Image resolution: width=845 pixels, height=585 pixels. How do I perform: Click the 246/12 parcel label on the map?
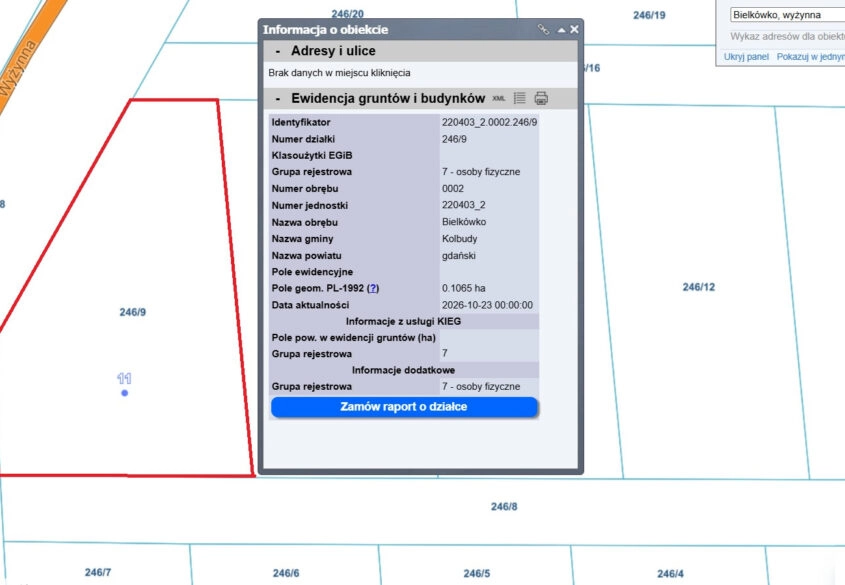(699, 287)
